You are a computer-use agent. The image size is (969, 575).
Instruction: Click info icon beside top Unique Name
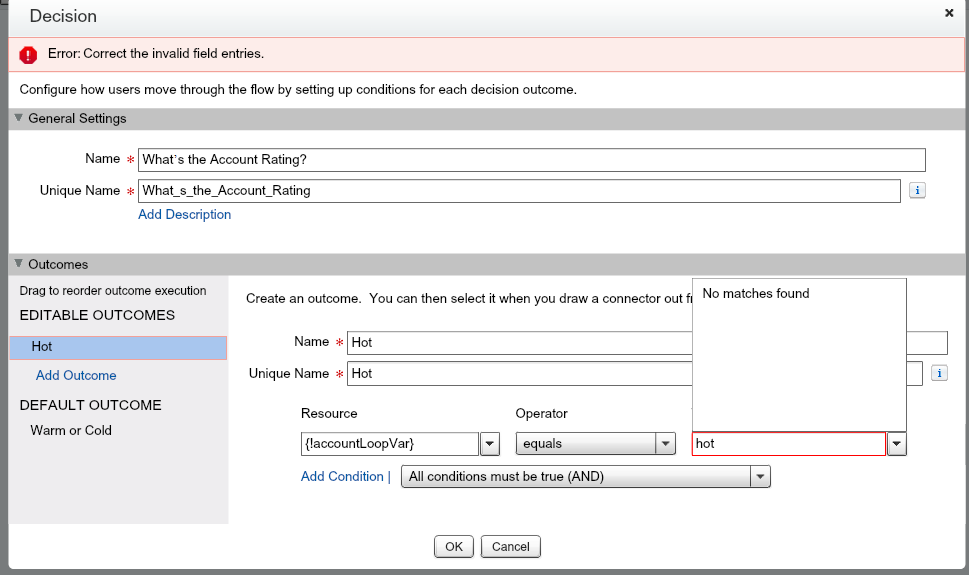916,190
